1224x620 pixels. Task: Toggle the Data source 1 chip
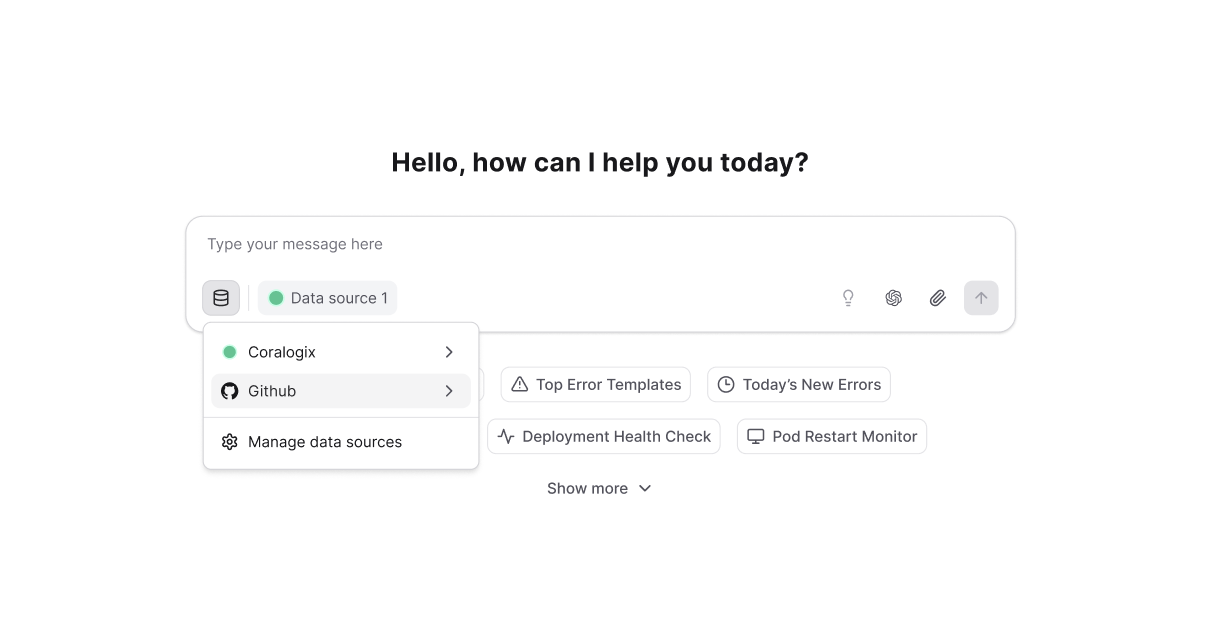327,297
